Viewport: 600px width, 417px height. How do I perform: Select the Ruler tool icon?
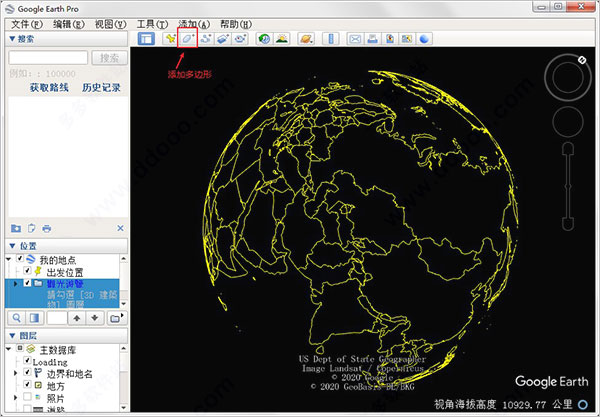[331, 39]
